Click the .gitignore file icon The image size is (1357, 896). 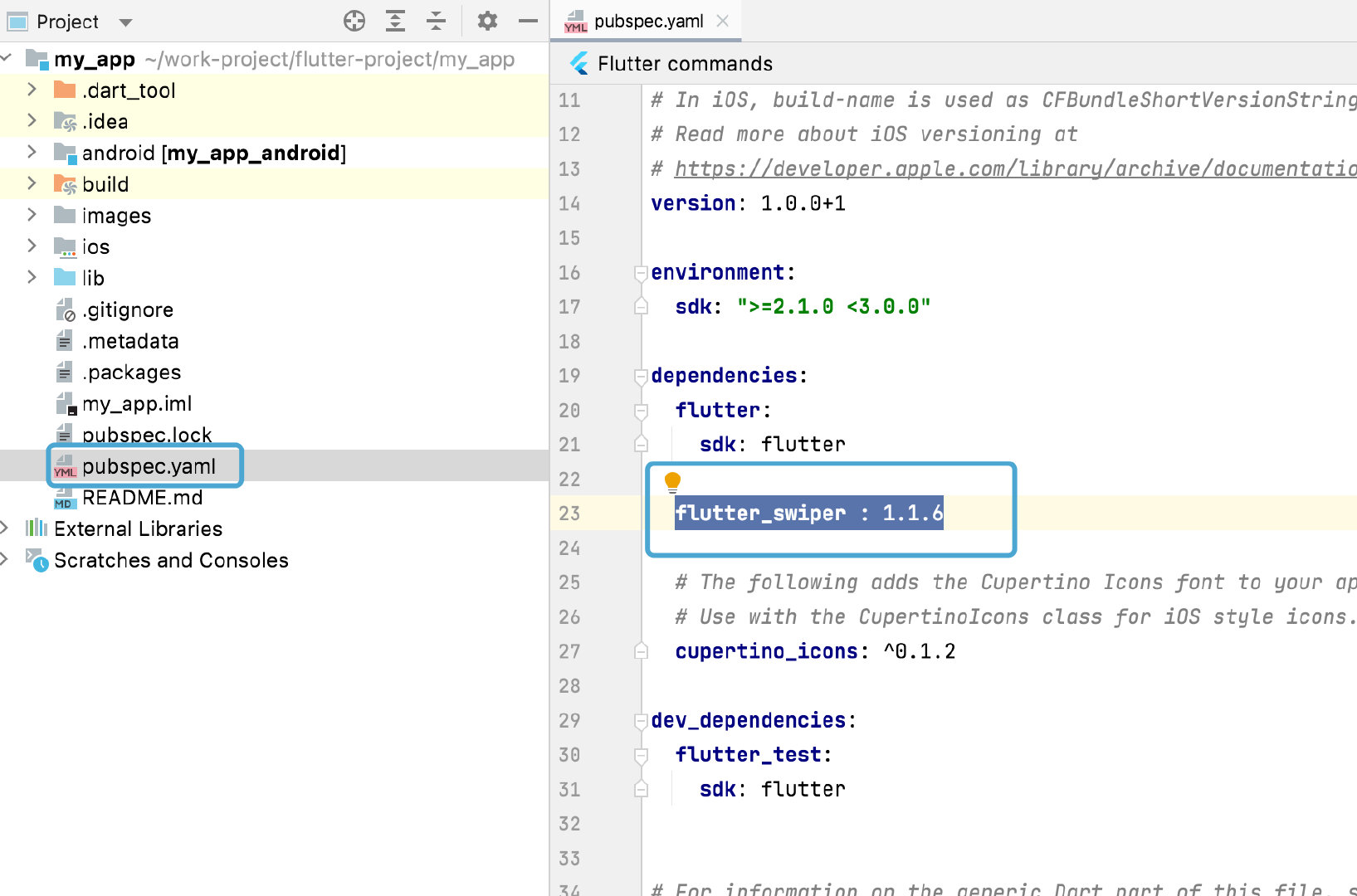[66, 310]
